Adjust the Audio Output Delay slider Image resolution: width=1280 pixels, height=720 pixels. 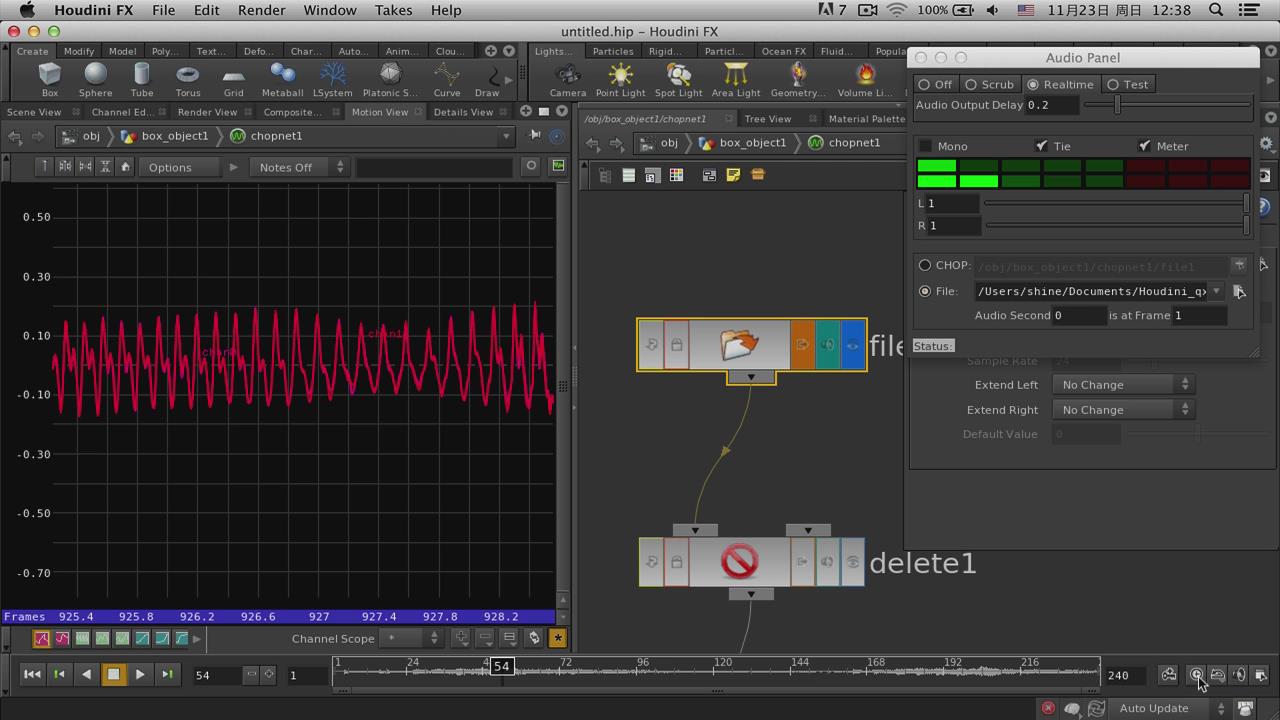pyautogui.click(x=1167, y=105)
